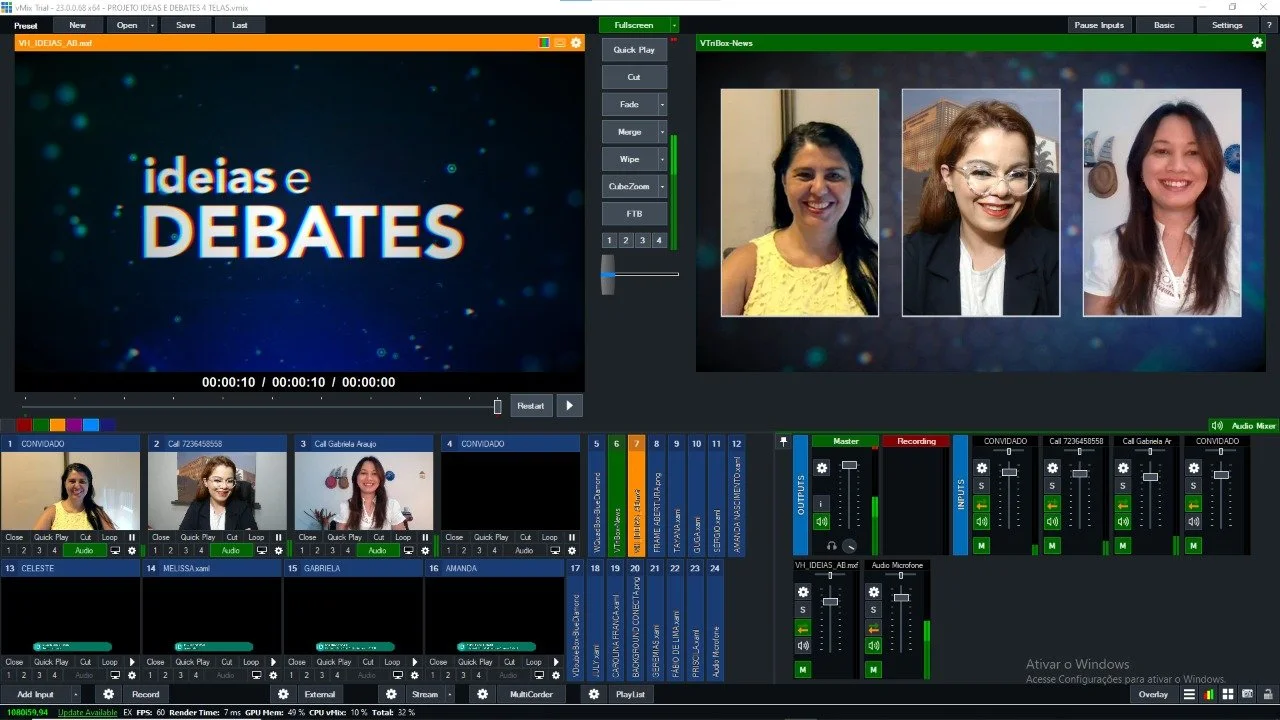The height and width of the screenshot is (720, 1280).
Task: Click the Master info 'i' button
Action: click(x=822, y=503)
